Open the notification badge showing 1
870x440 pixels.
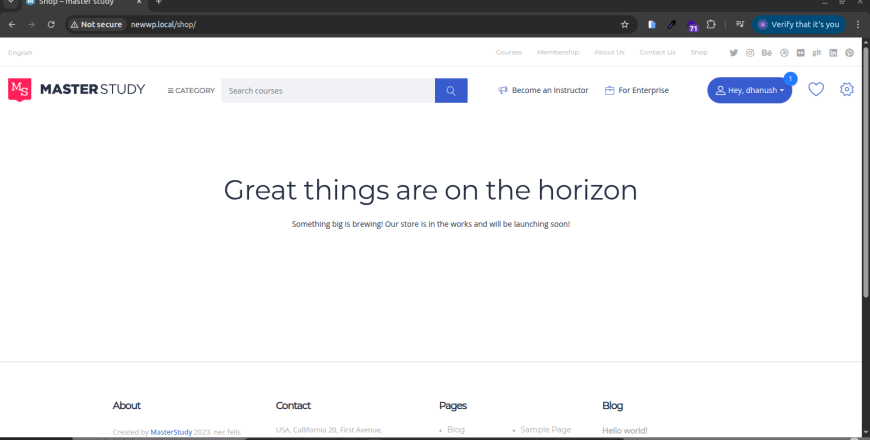pyautogui.click(x=791, y=79)
